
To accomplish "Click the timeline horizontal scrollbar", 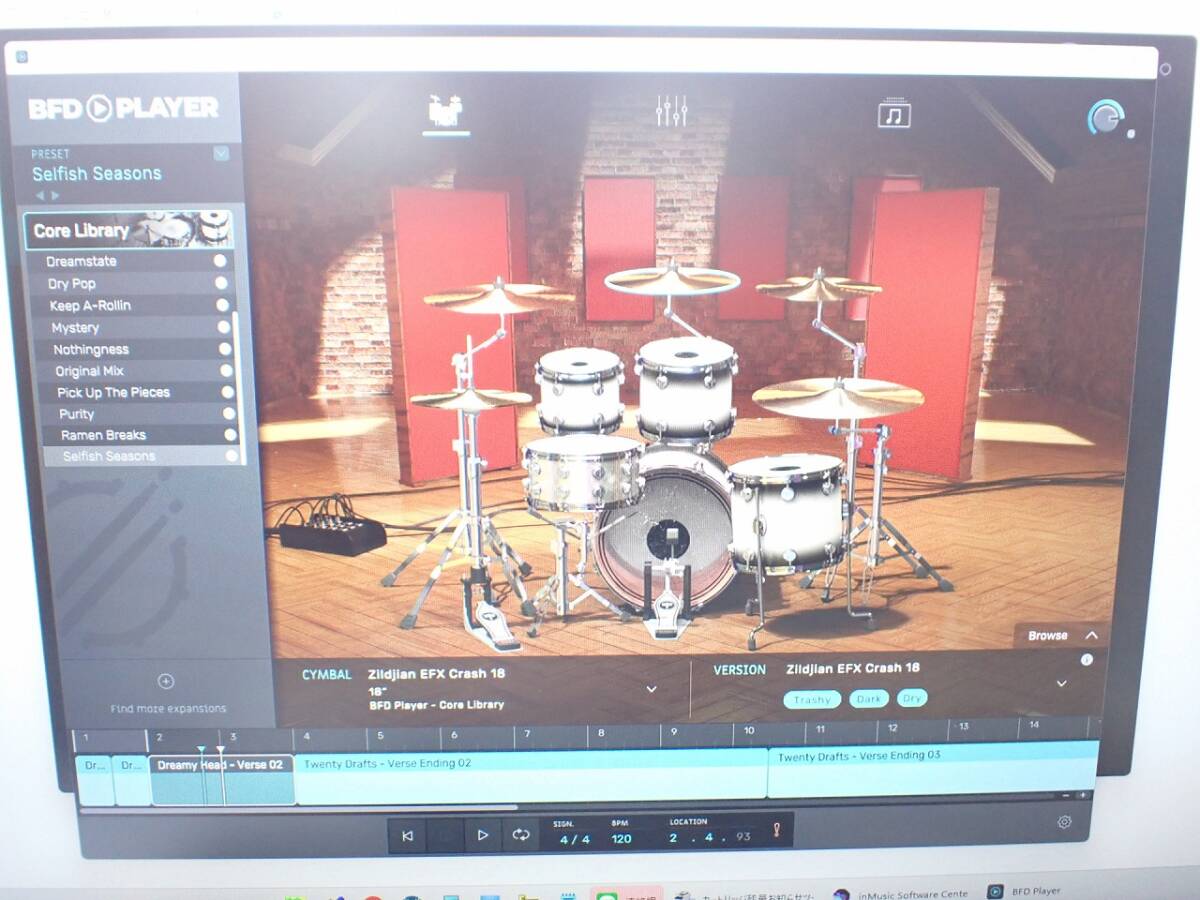I will [300, 808].
